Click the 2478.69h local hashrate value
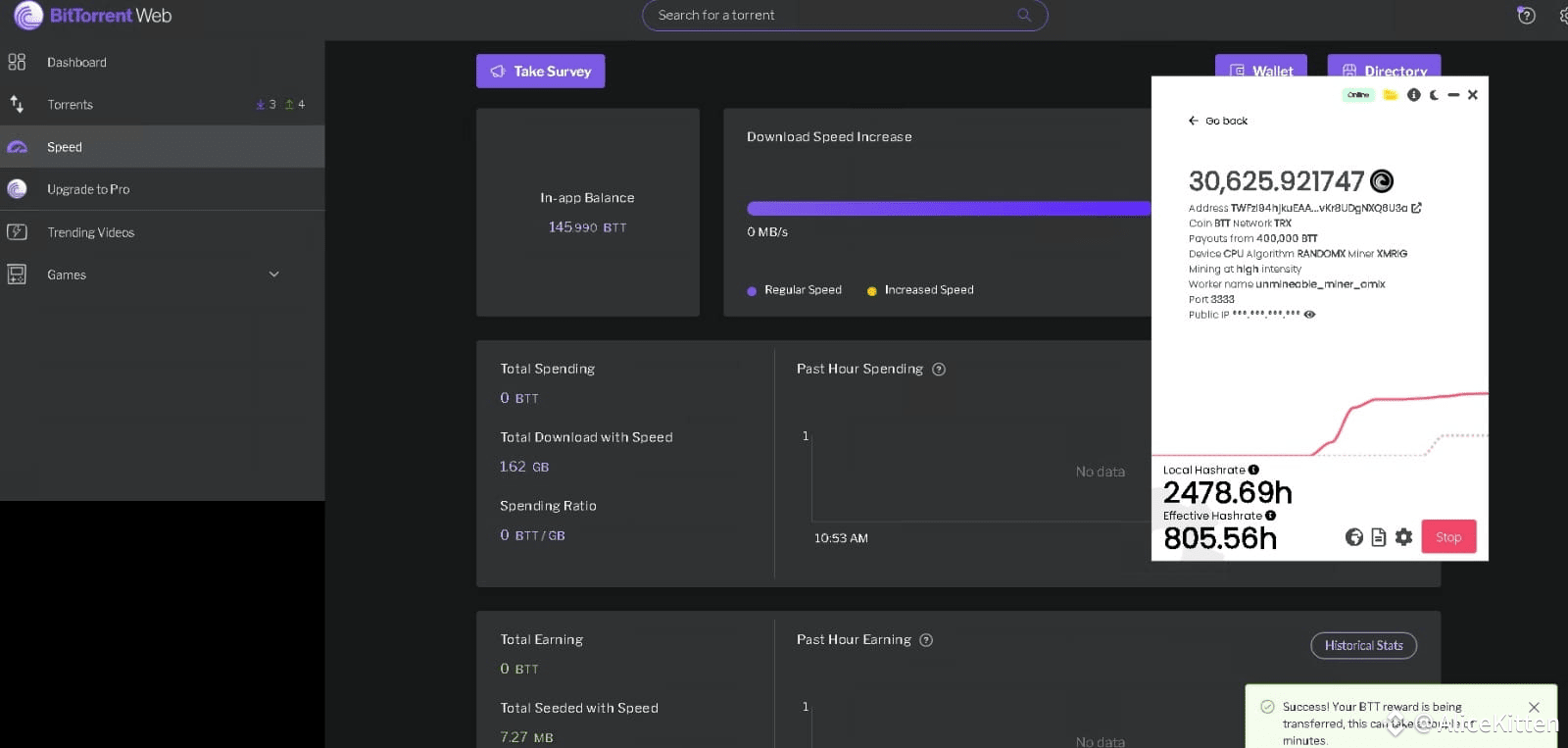 pos(1227,492)
